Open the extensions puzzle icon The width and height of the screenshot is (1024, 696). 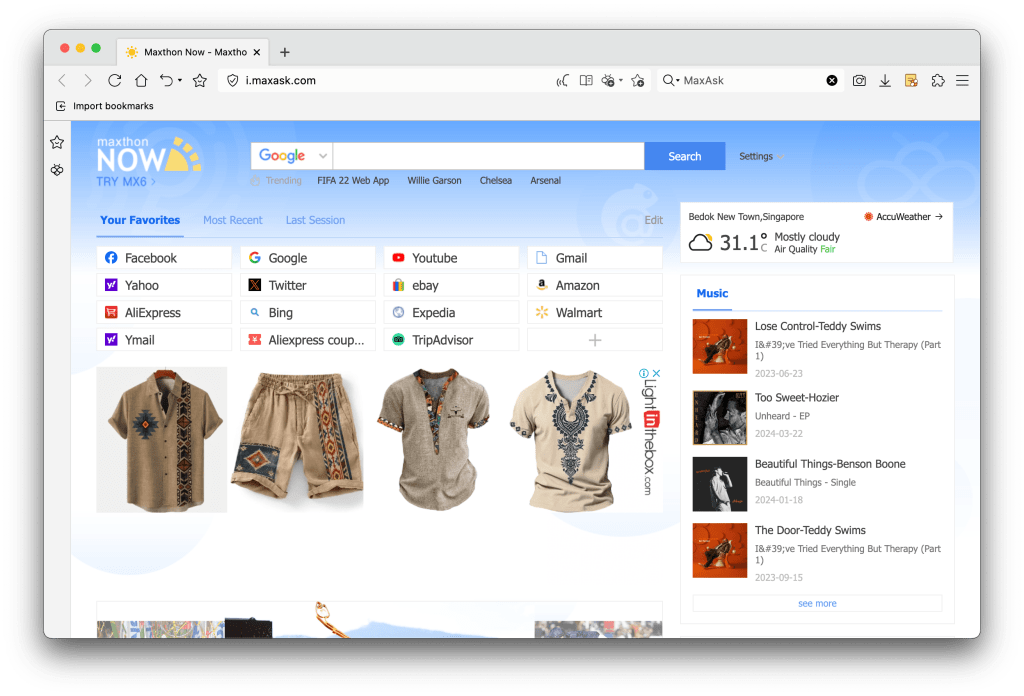click(937, 80)
